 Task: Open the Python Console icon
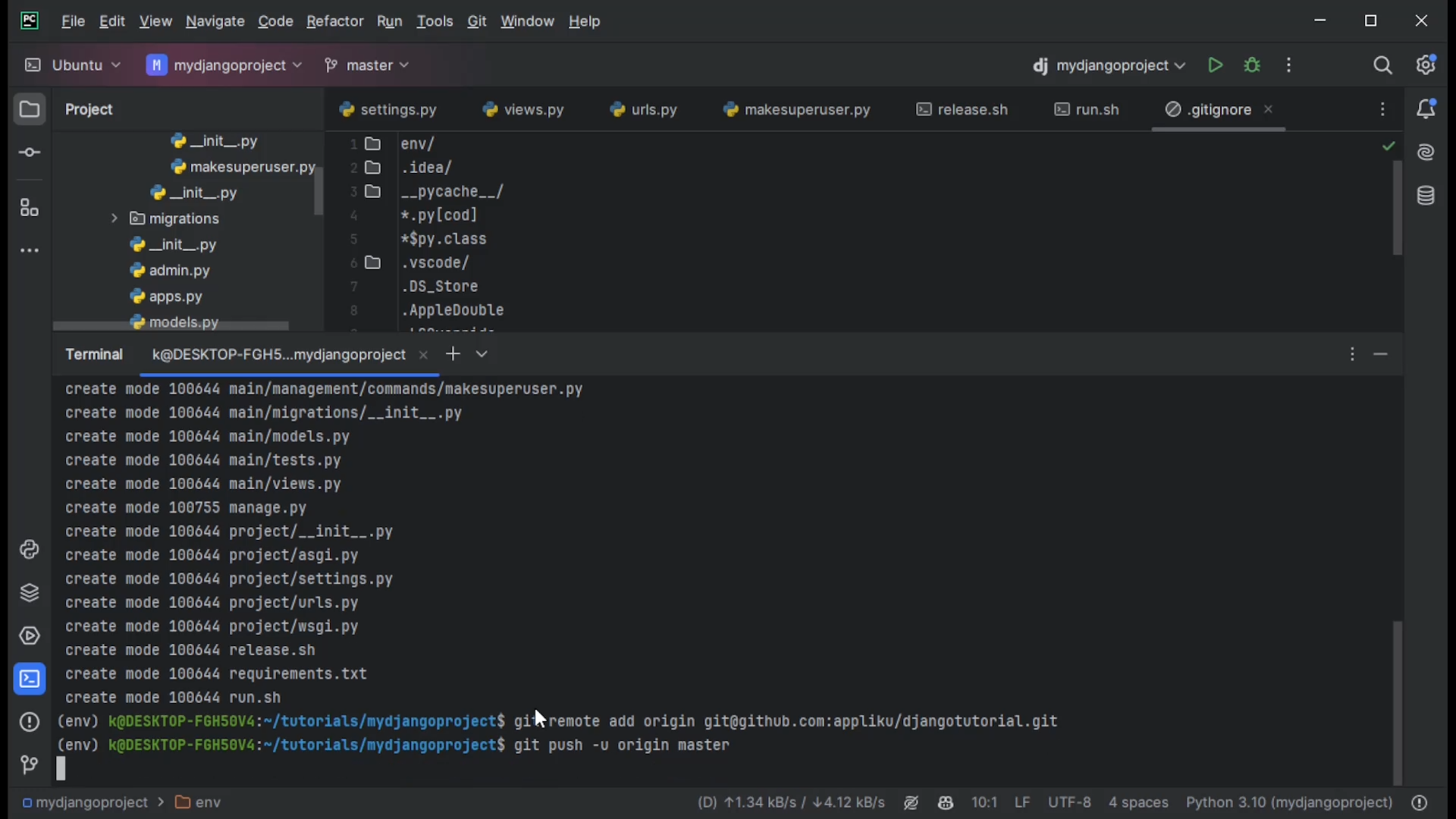click(29, 549)
